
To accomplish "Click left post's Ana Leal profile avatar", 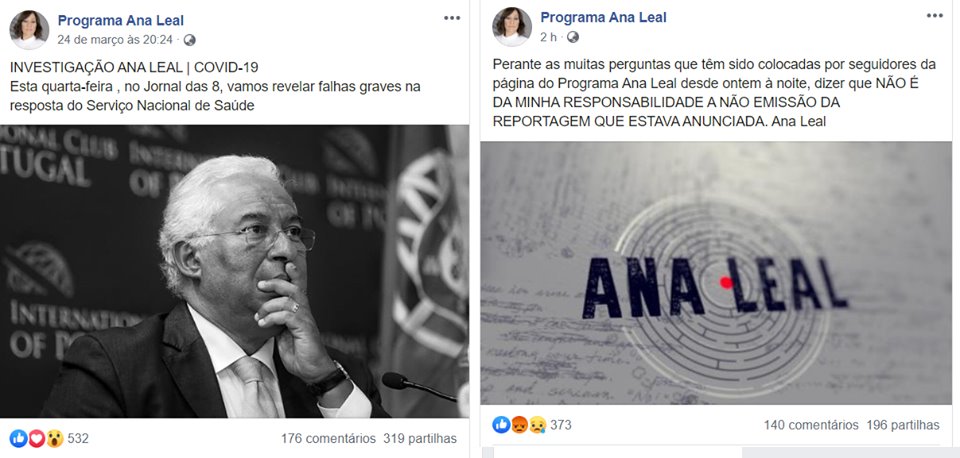I will pyautogui.click(x=29, y=29).
